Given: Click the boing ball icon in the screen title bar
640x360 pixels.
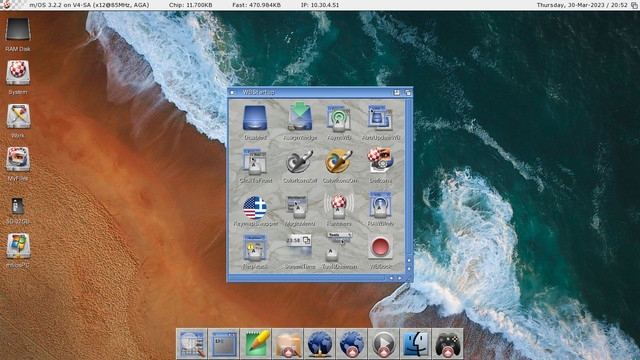Looking at the screenshot, I should 7,4.
